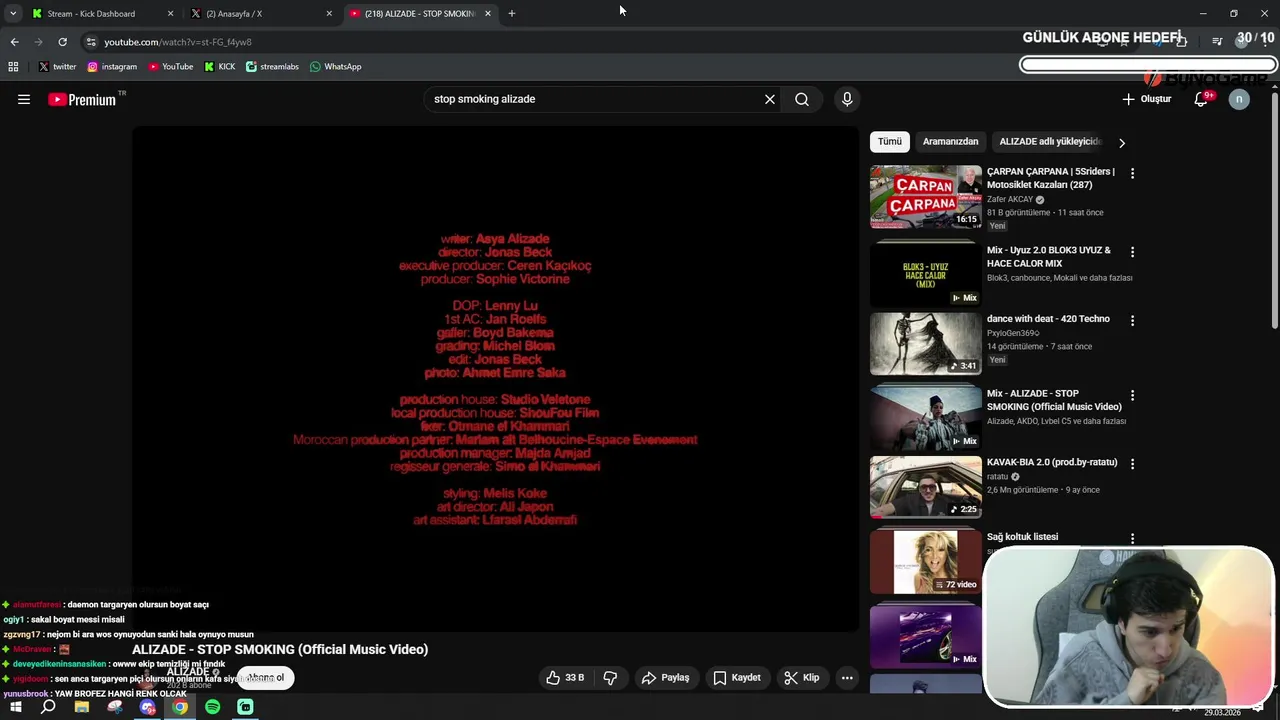Open ÇARPAN ÇARPANA video thumbnail
The width and height of the screenshot is (1280, 720).
coord(926,197)
